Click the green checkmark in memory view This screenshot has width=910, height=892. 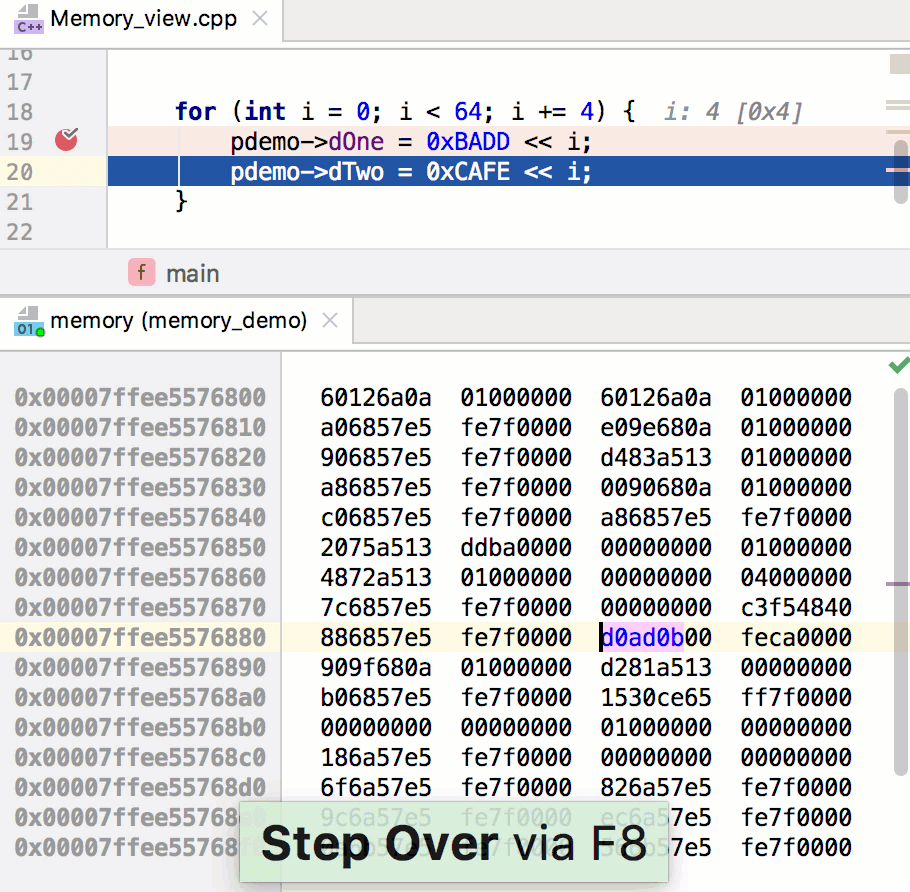point(898,365)
